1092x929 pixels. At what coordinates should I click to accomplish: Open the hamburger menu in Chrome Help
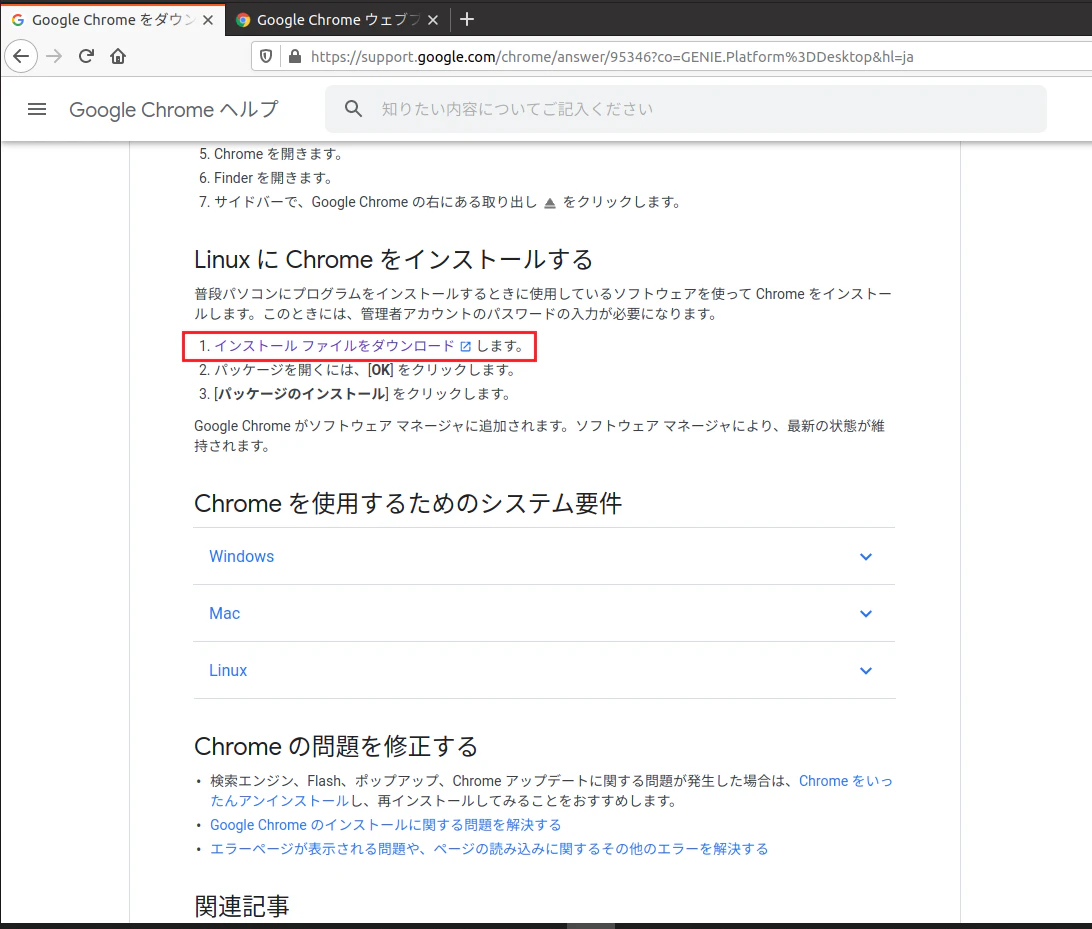(37, 109)
